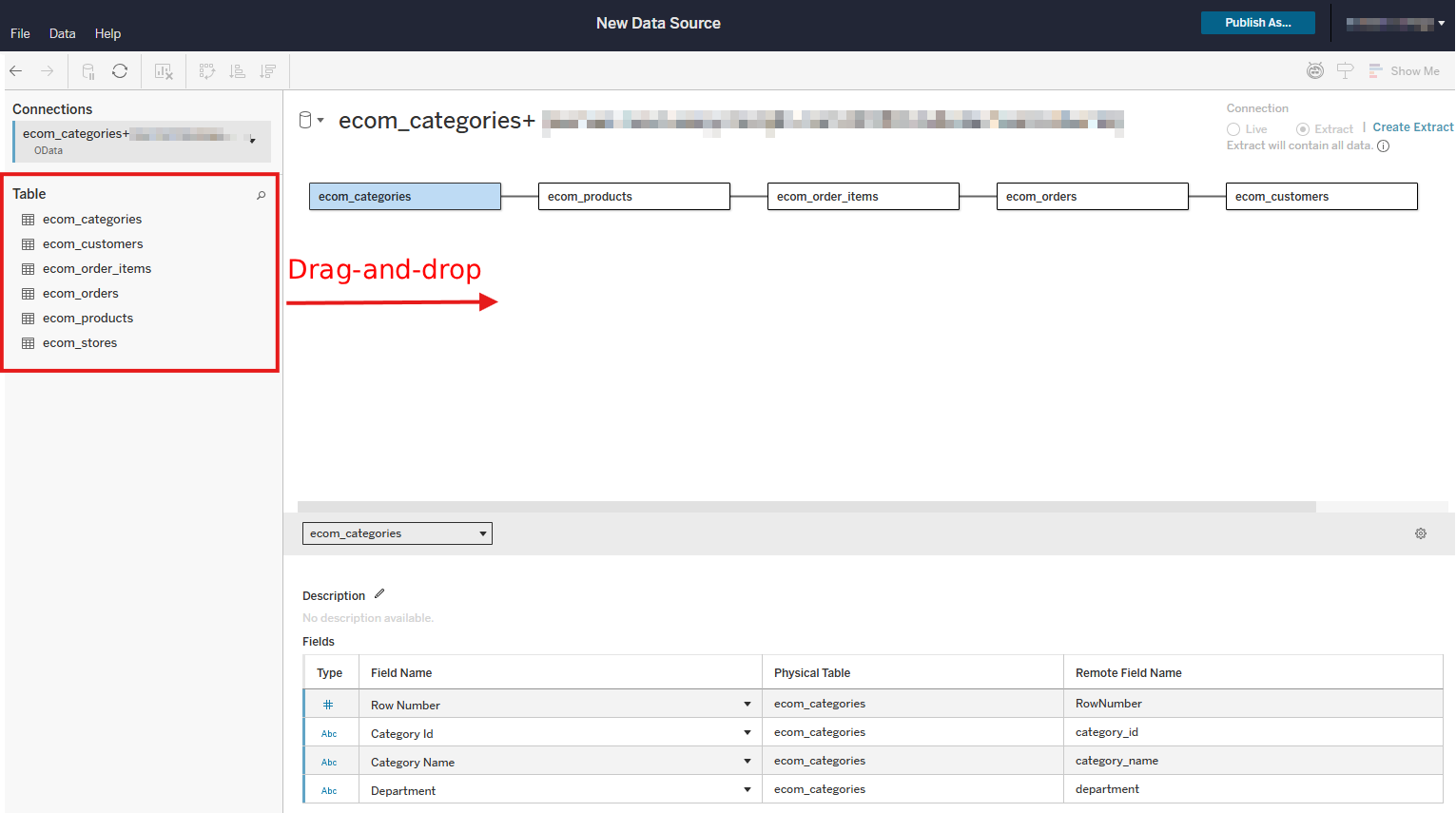Select the ecom_orders box on canvas
1456x813 pixels.
coord(1093,197)
